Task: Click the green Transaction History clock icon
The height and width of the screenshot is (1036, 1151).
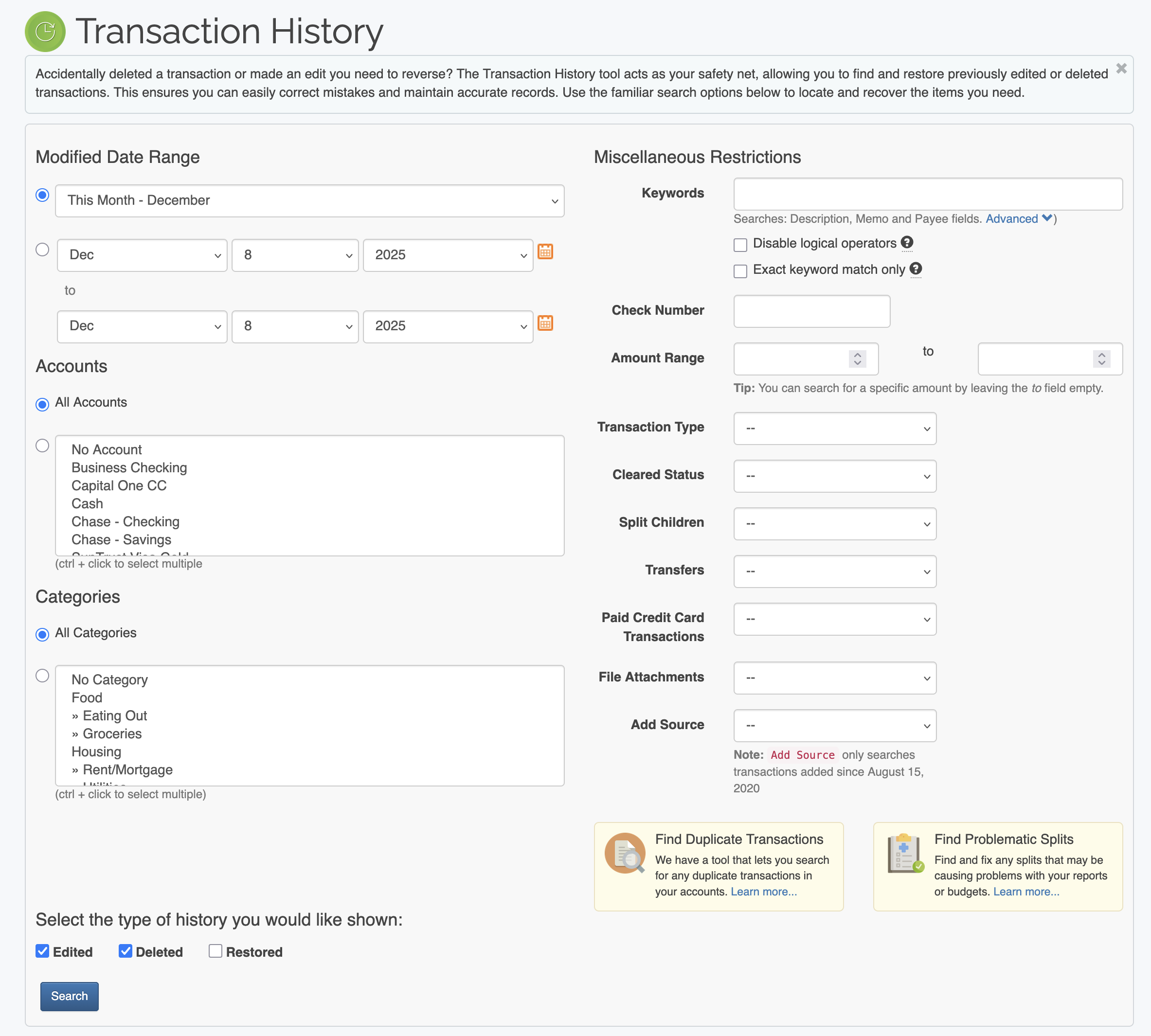Action: pos(45,31)
